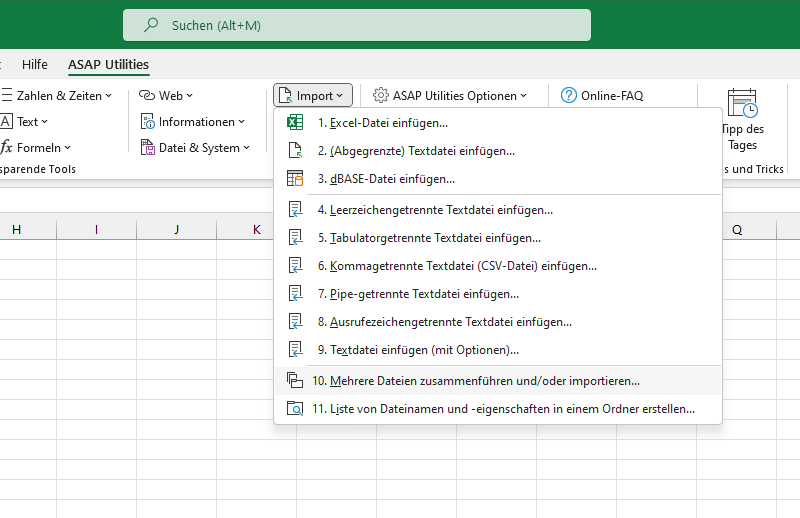This screenshot has height=518, width=800.
Task: Expand the Text dropdown menu
Action: click(44, 121)
